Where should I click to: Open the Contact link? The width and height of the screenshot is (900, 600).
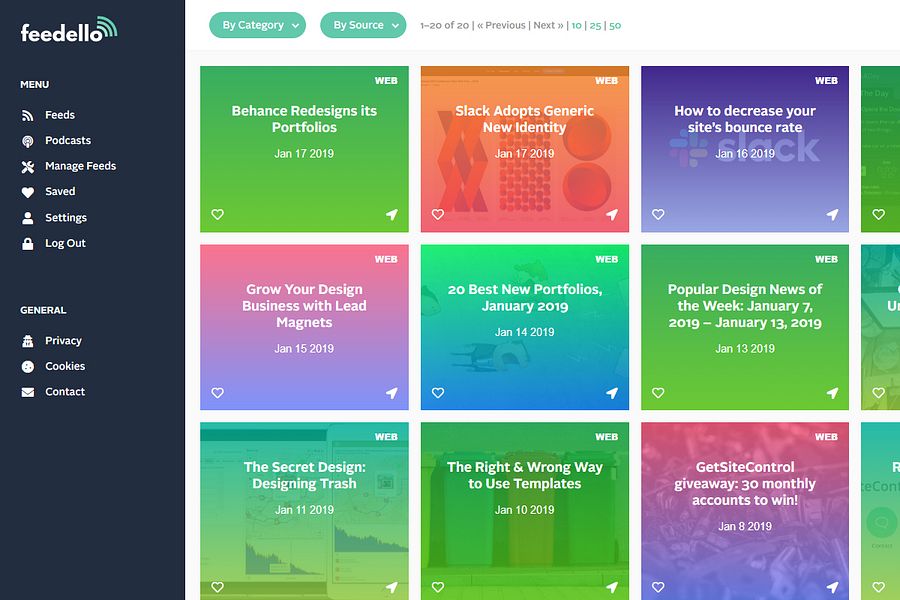65,392
